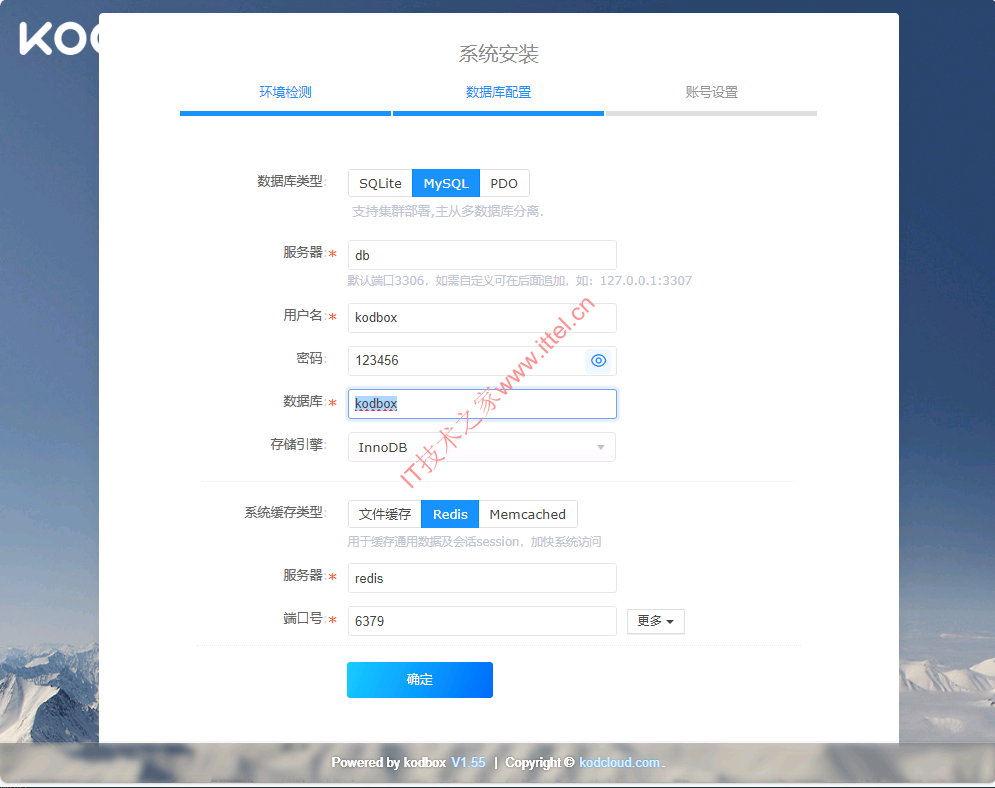The height and width of the screenshot is (788, 995).
Task: Focus the 密码 field showing 123456
Action: pyautogui.click(x=482, y=360)
